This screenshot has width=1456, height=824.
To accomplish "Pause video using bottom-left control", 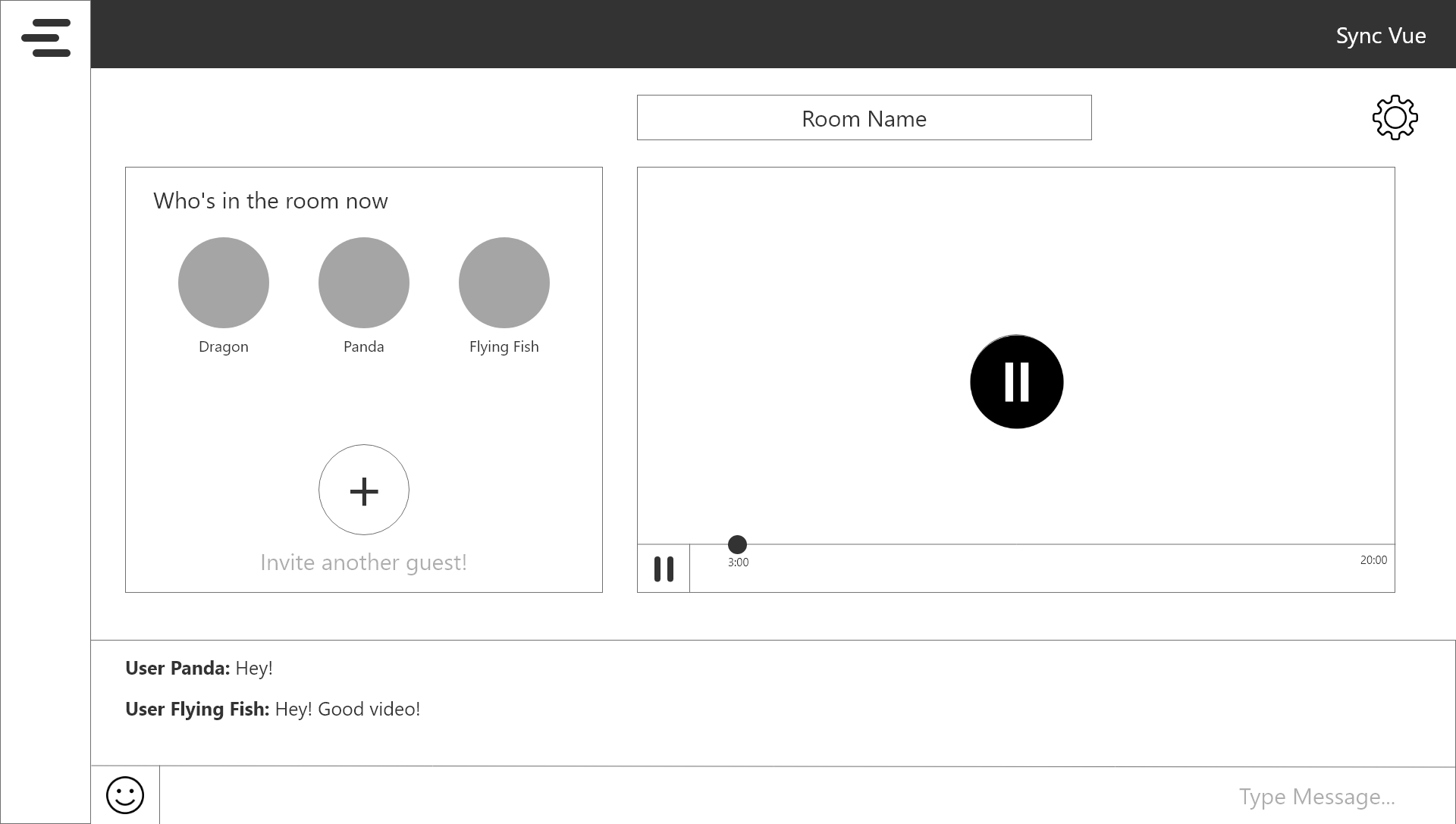I will pos(664,569).
